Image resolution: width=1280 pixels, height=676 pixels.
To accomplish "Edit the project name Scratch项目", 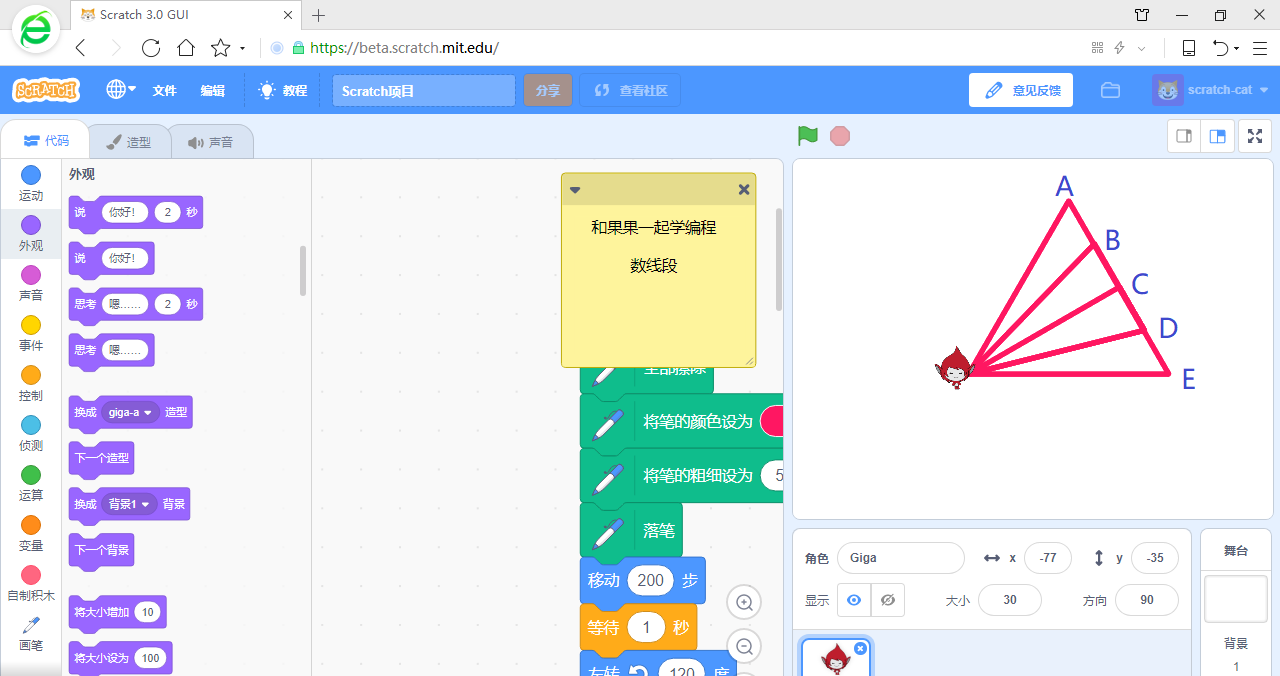I will [424, 91].
